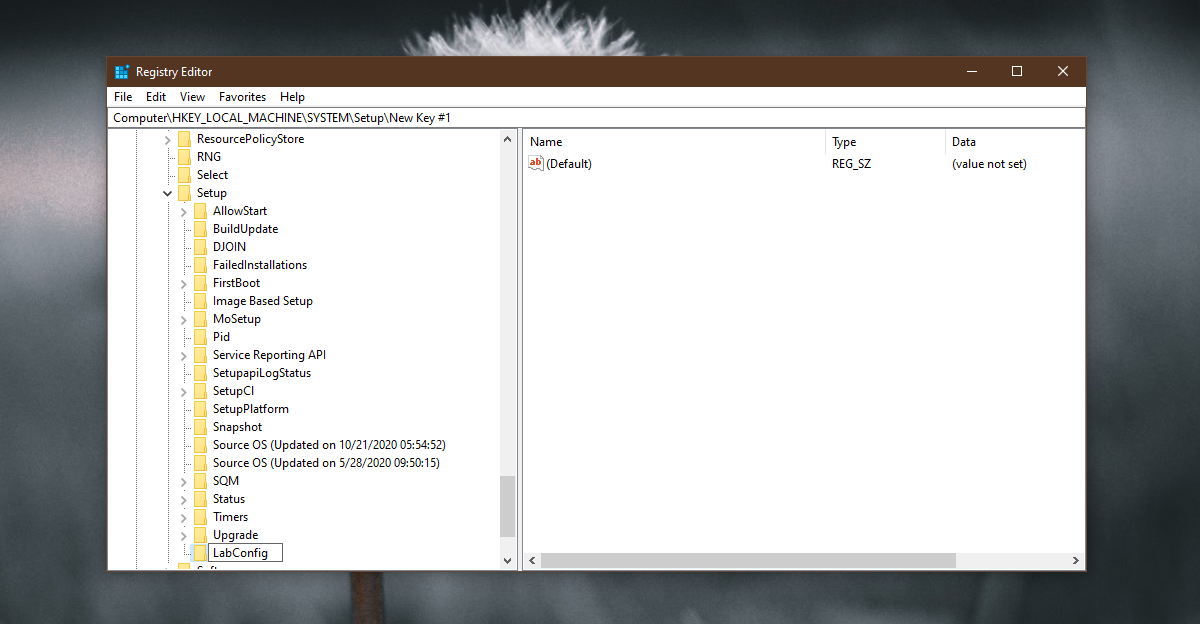1200x624 pixels.
Task: Select the MoSetup folder icon
Action: point(200,319)
